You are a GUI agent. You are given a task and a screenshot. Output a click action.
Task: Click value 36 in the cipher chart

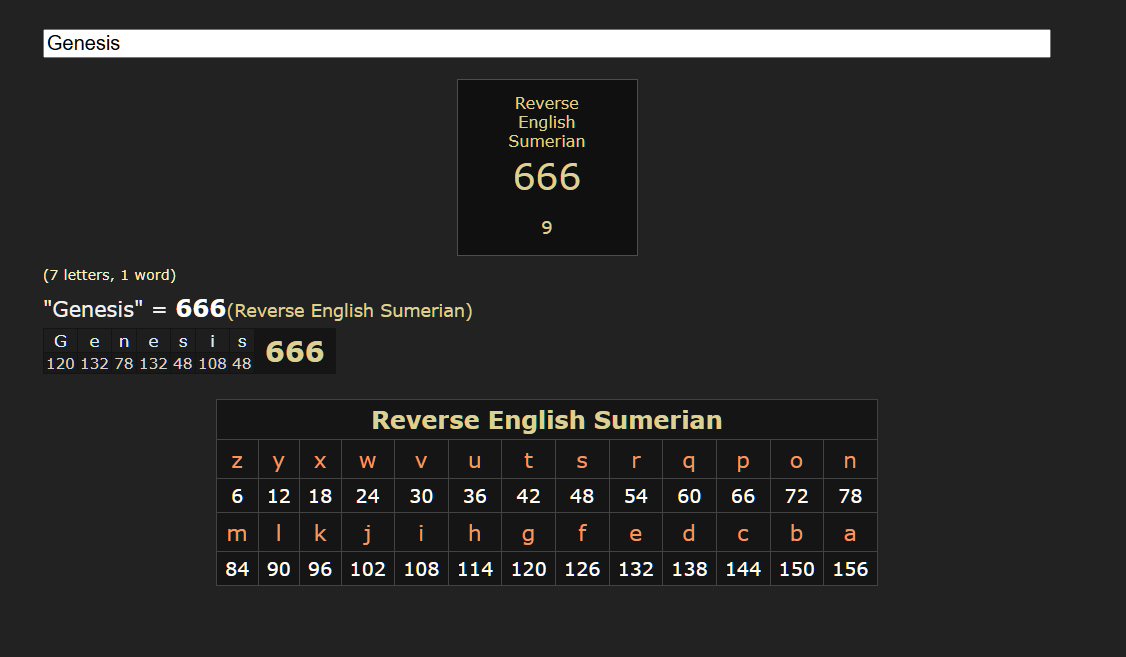pos(475,496)
